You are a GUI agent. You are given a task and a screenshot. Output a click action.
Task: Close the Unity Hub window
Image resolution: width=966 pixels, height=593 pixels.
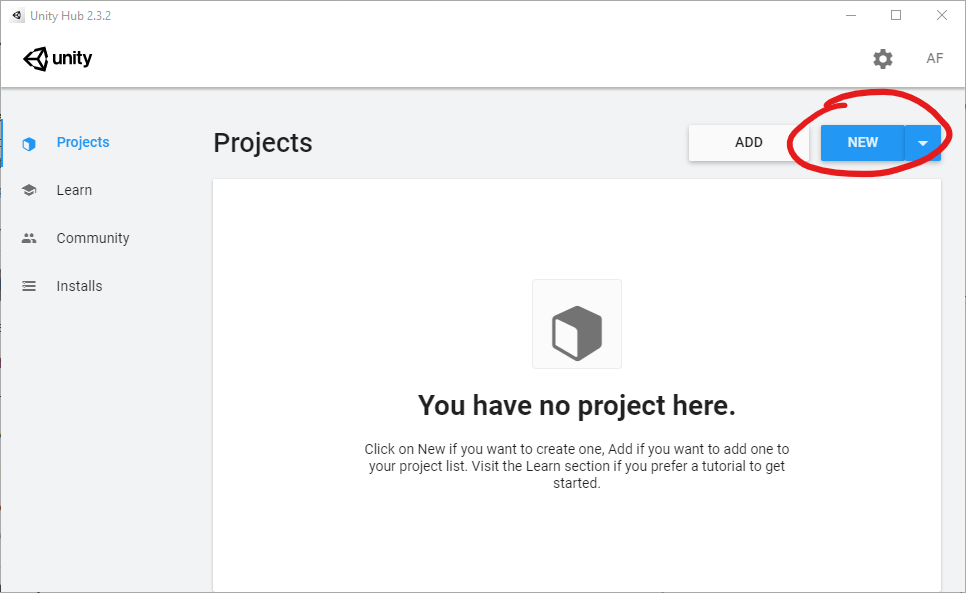[x=941, y=15]
